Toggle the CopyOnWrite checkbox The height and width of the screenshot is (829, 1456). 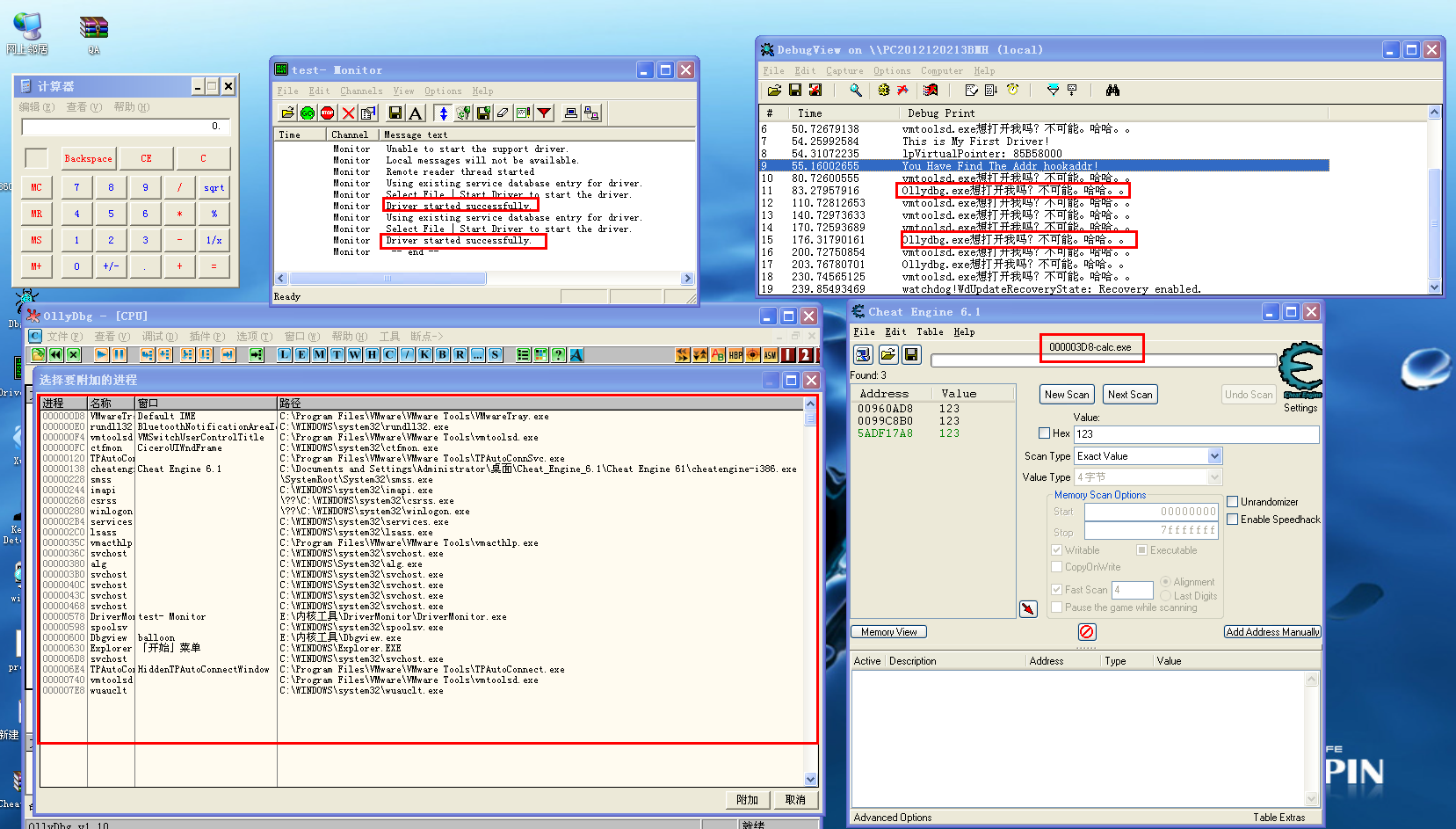[x=1057, y=567]
